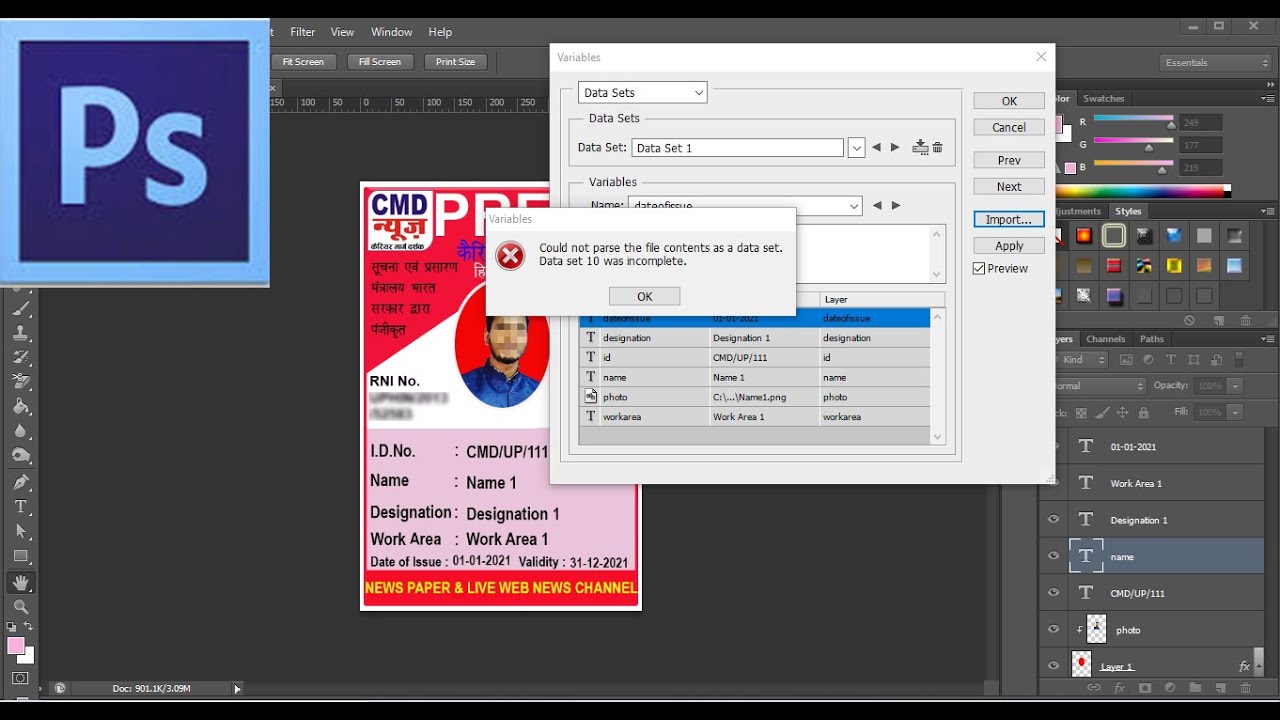Hide the name text layer
Viewport: 1280px width, 720px height.
click(1053, 556)
